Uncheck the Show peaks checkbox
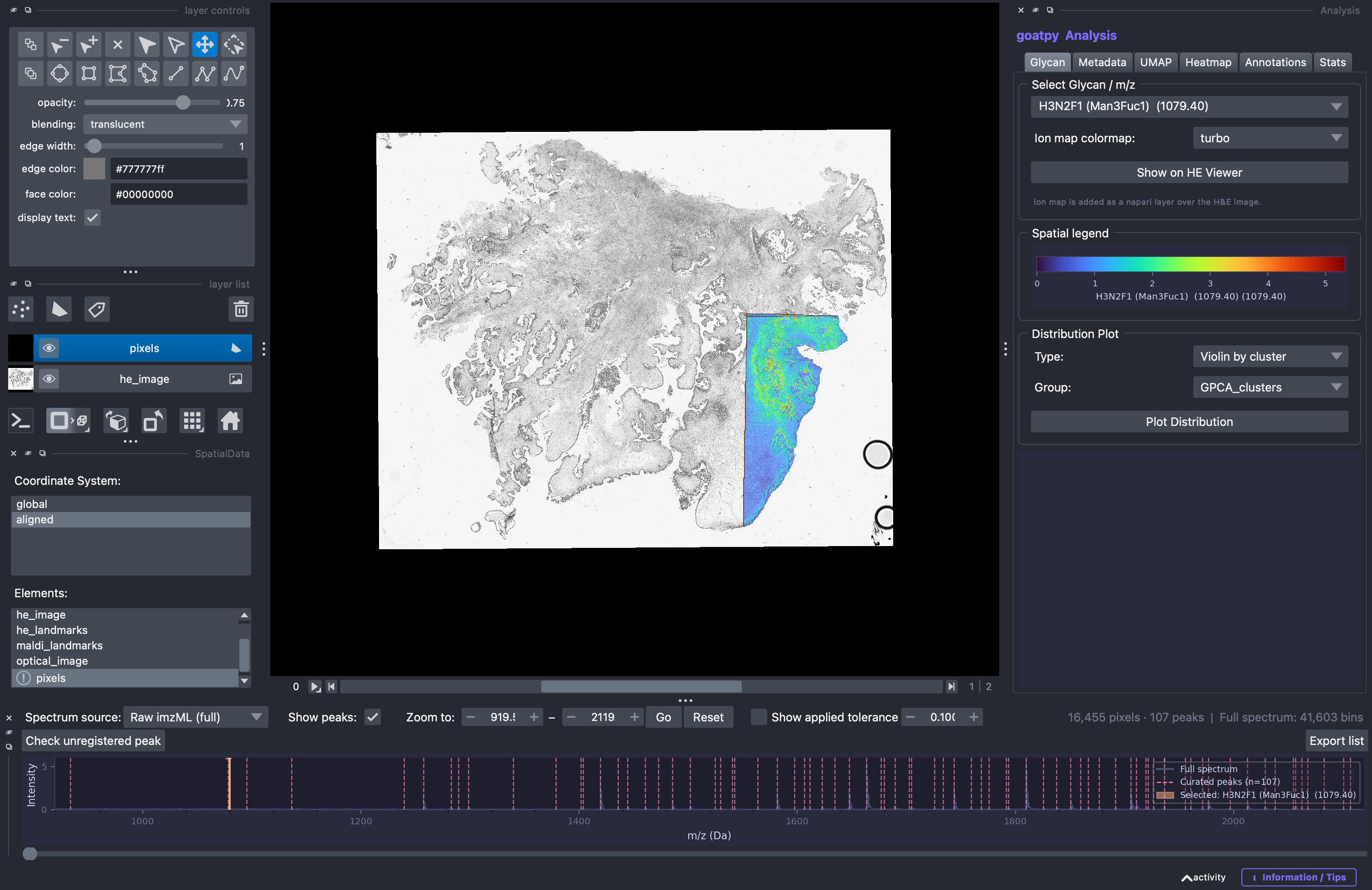Screen dimensions: 1372x890 373,717
